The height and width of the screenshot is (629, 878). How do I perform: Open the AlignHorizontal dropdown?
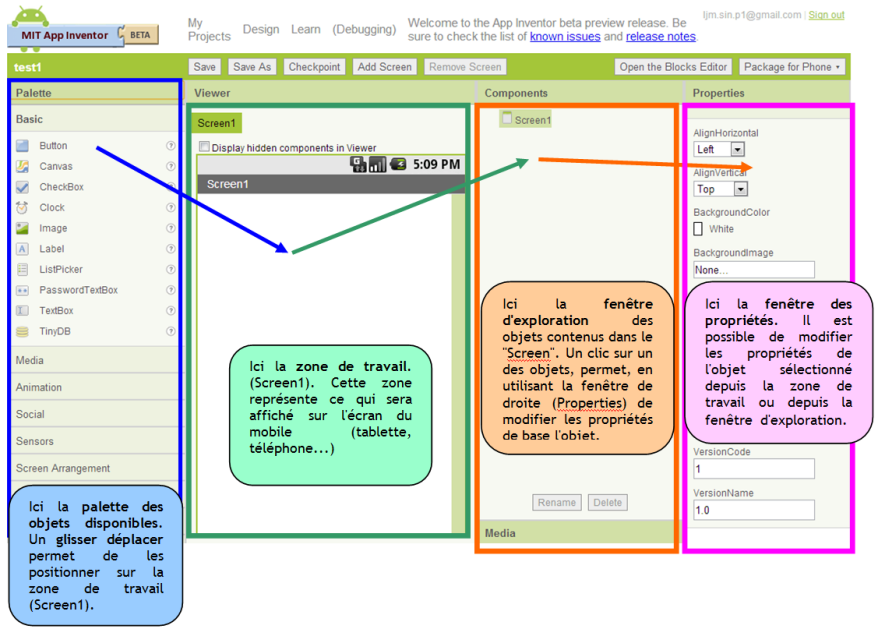pyautogui.click(x=720, y=150)
